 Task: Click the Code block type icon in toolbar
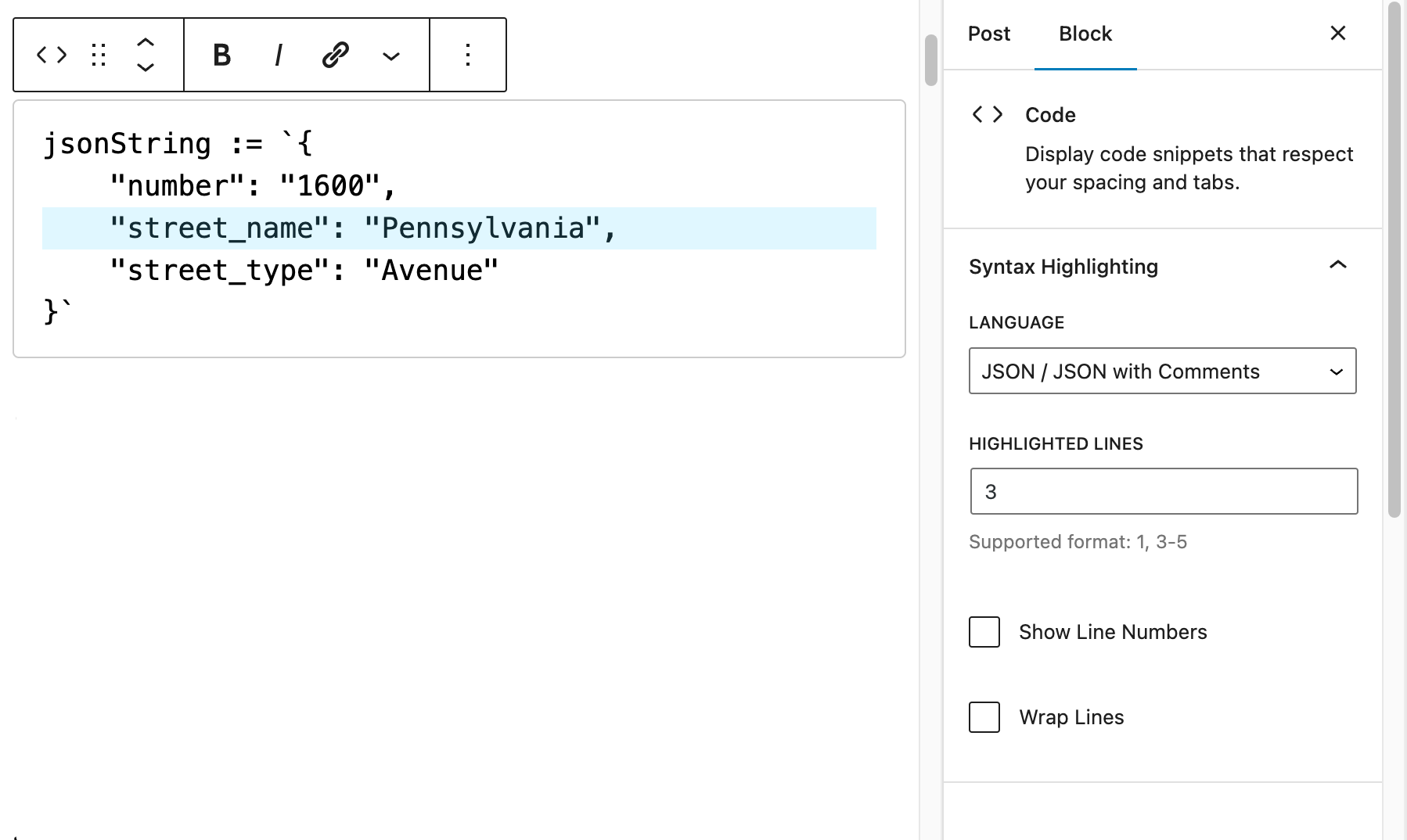52,55
